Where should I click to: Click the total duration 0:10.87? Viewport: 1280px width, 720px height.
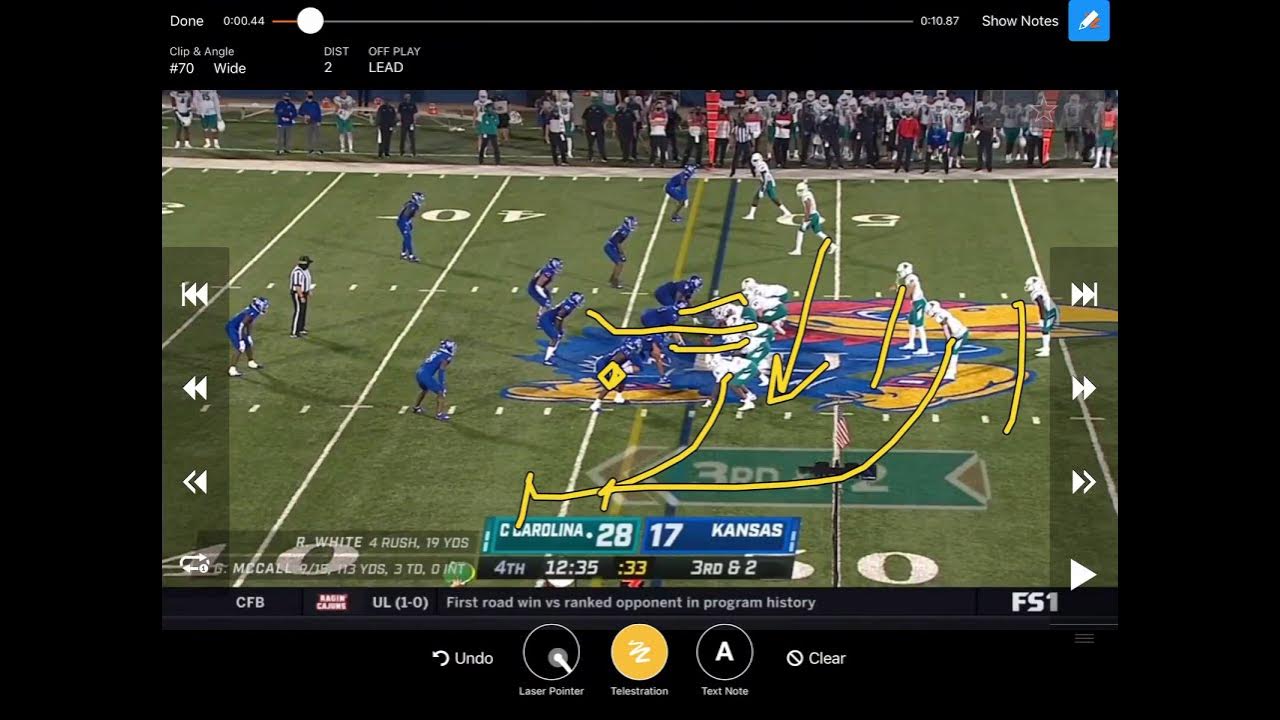(940, 21)
